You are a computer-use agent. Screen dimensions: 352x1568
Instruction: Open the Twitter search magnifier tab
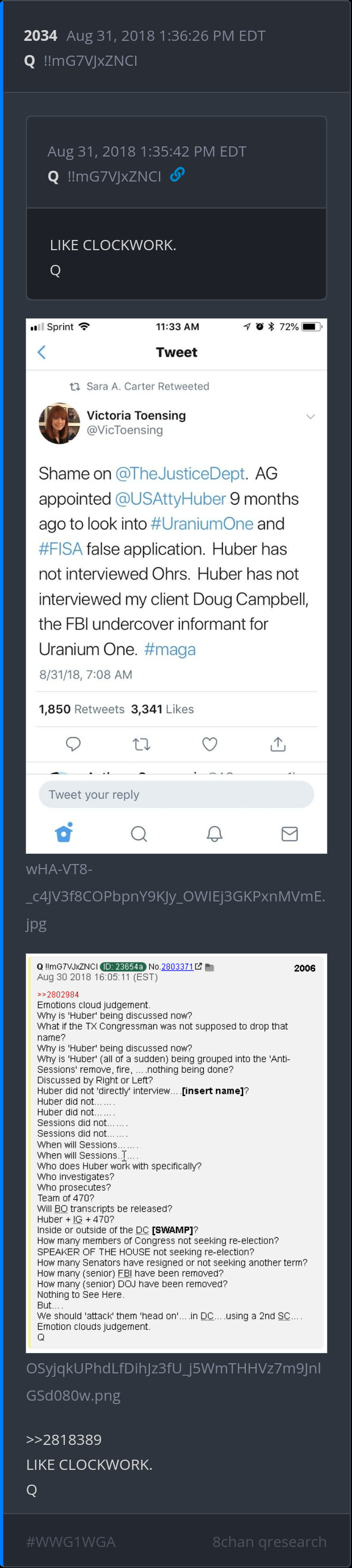[139, 833]
